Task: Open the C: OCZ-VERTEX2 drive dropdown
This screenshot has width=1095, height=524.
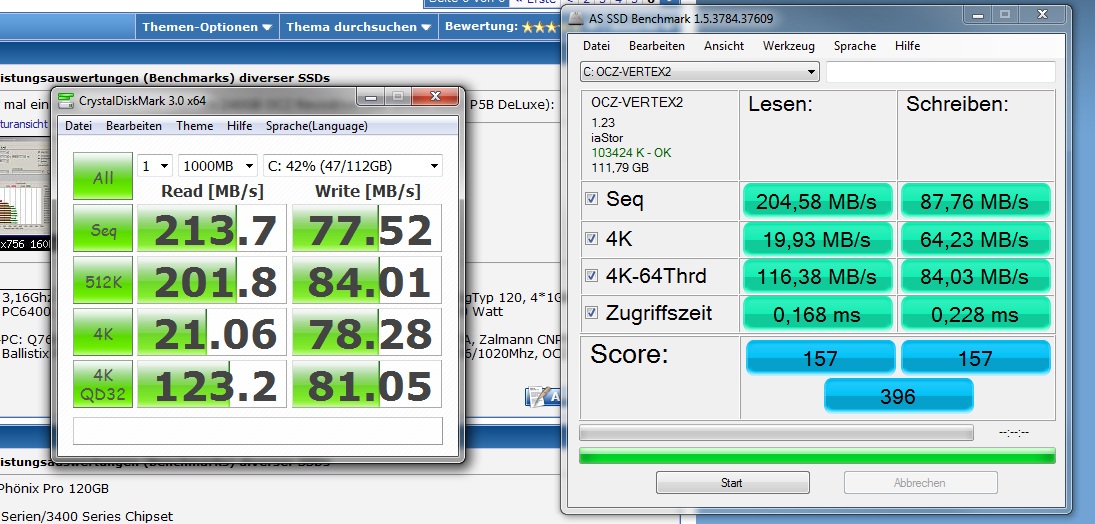Action: [699, 71]
